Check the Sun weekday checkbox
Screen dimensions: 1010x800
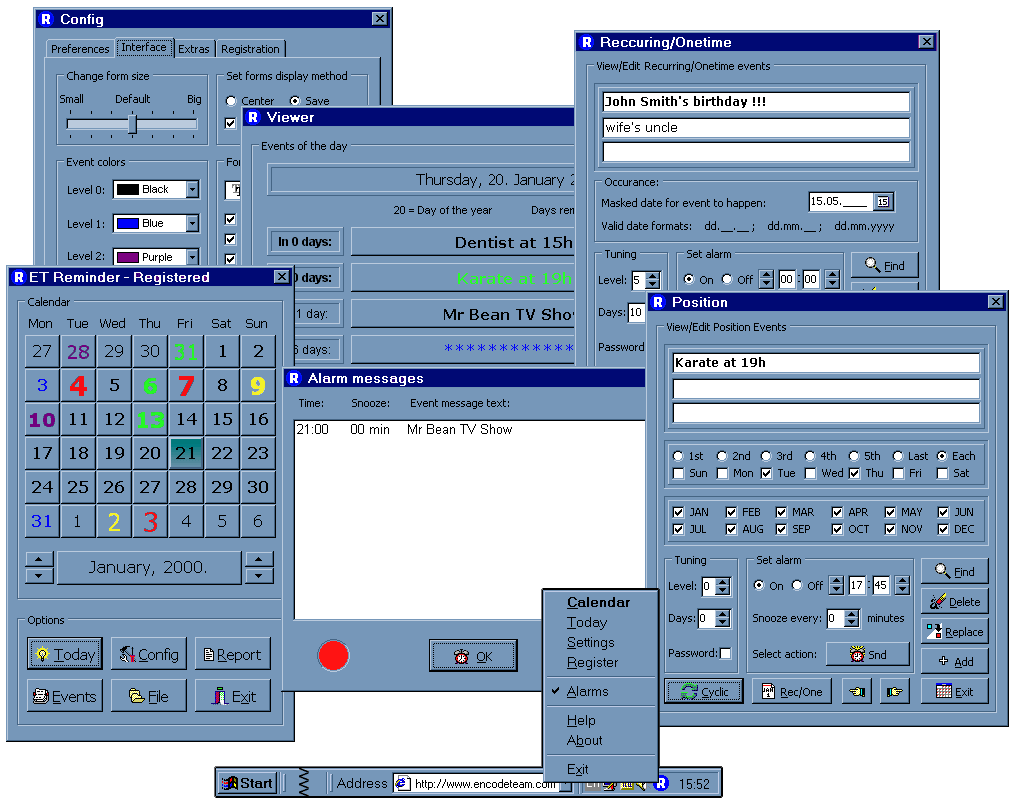(678, 473)
